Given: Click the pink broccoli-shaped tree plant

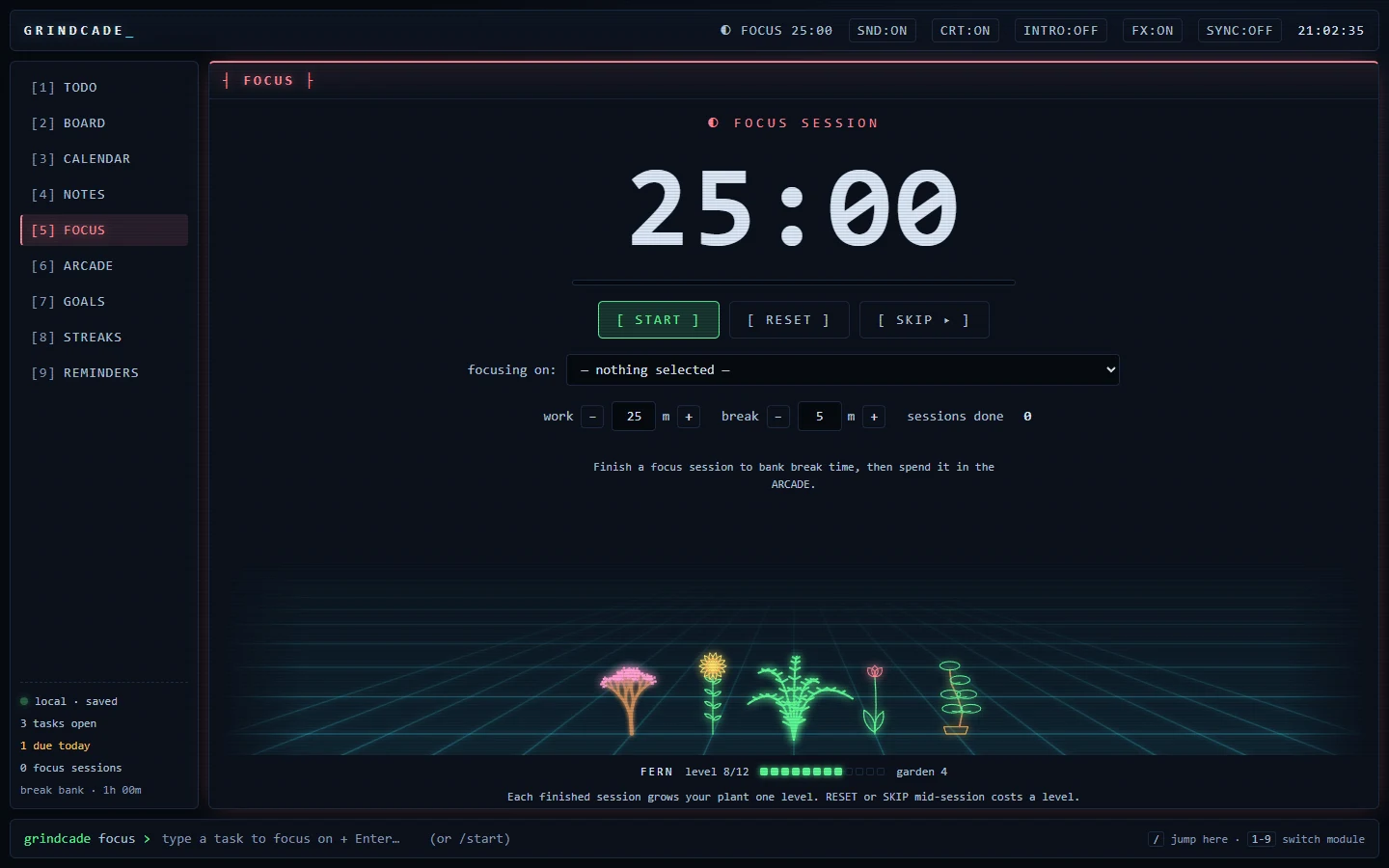Looking at the screenshot, I should [x=629, y=700].
